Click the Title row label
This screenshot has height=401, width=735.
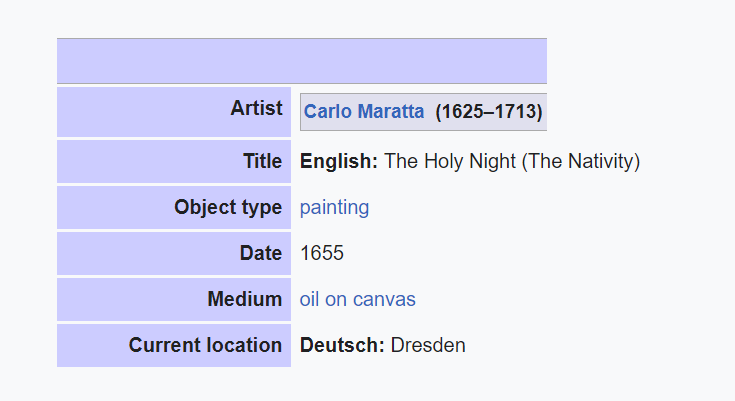tap(174, 161)
